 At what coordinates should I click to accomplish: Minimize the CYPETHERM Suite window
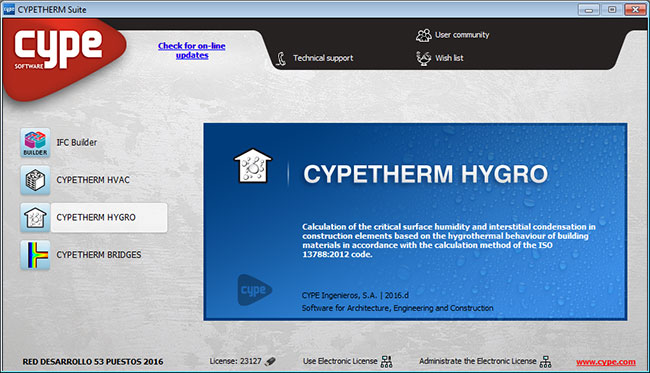pyautogui.click(x=589, y=10)
